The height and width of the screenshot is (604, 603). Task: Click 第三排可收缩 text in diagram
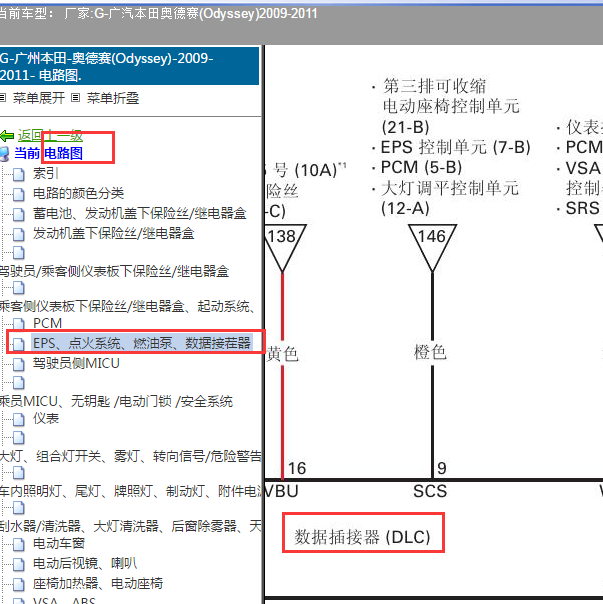click(x=435, y=86)
